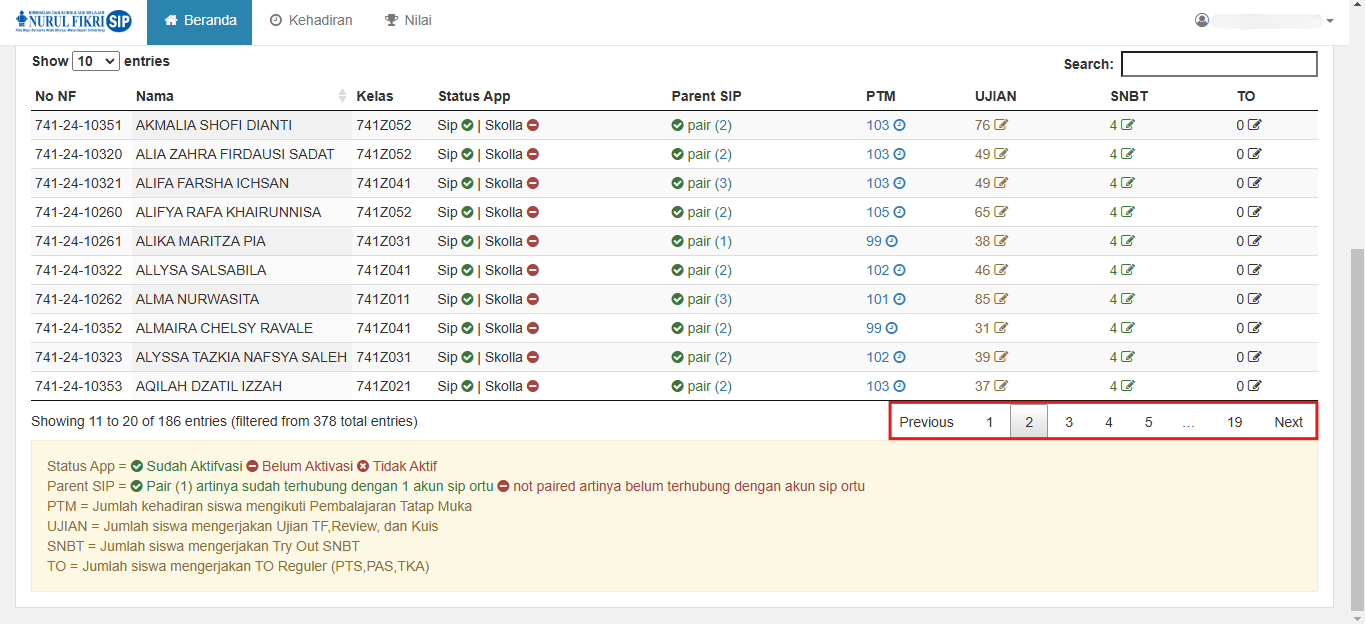Click Next pagination button
Image resolution: width=1365 pixels, height=624 pixels.
click(x=1288, y=422)
